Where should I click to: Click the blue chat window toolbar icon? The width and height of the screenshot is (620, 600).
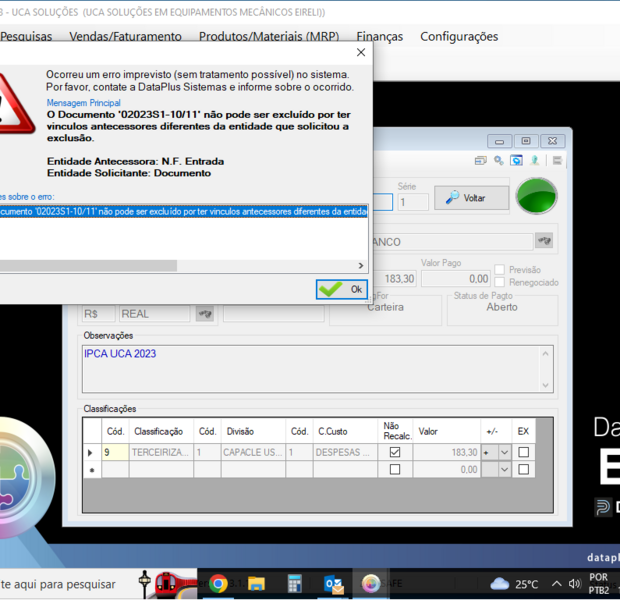(516, 161)
